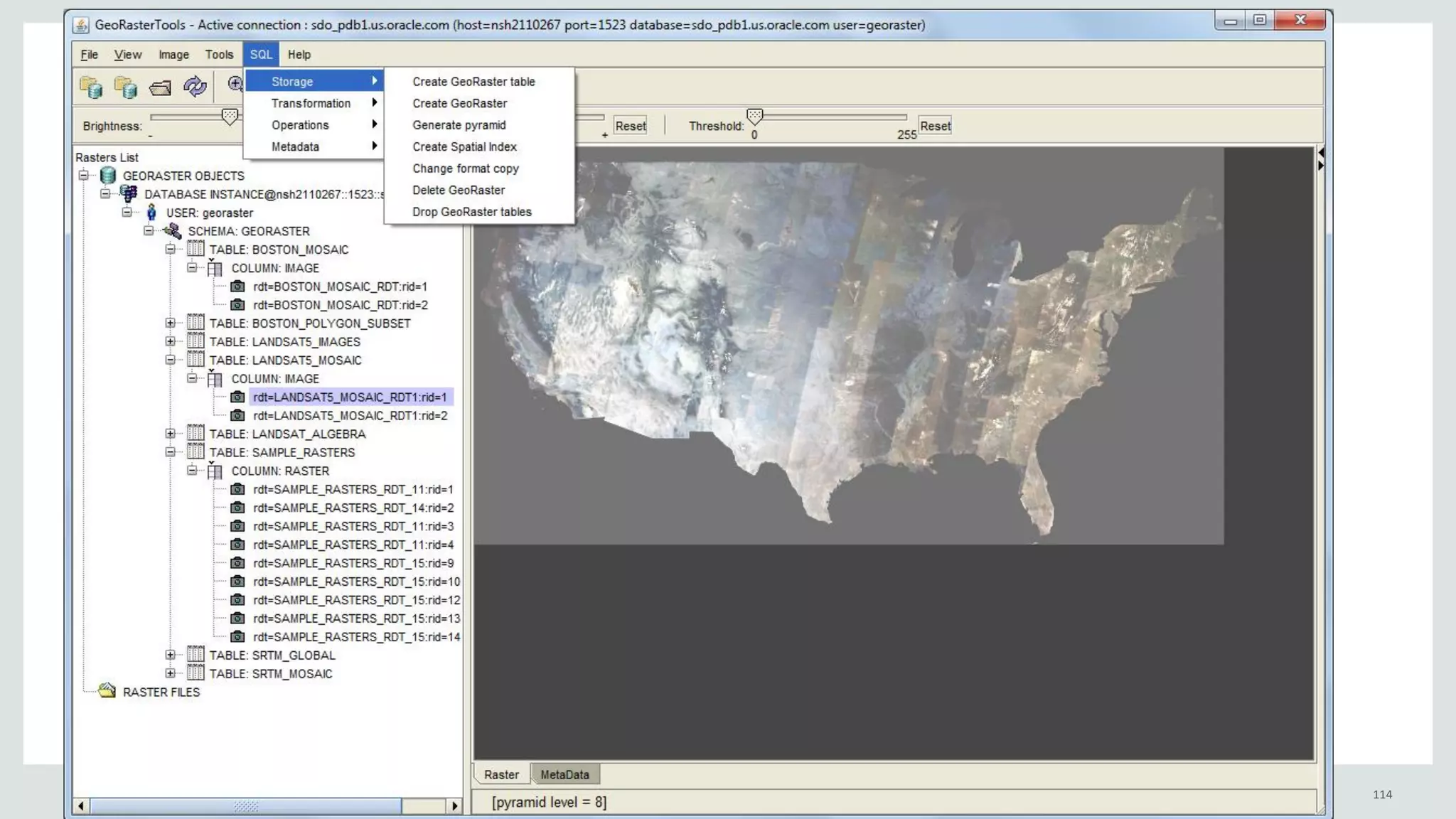Click the rasters list horizontal scrollbar right arrow

(454, 805)
